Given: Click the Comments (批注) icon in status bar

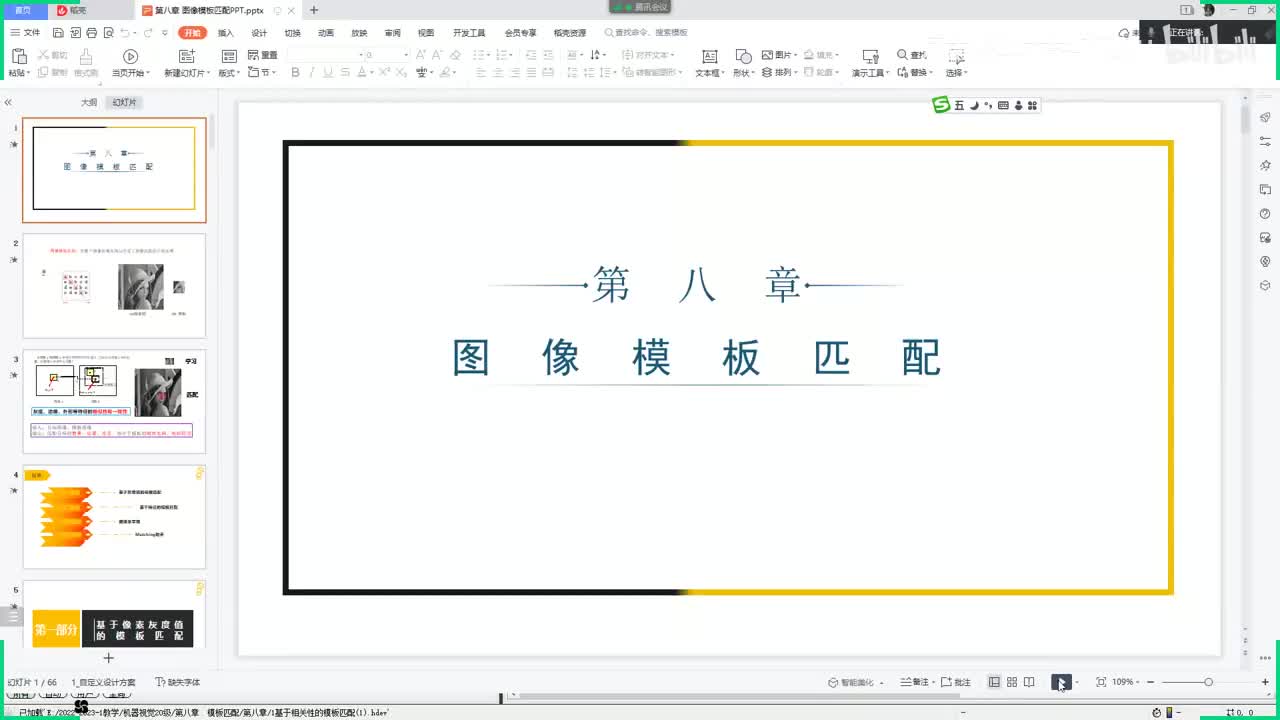Looking at the screenshot, I should coord(946,682).
